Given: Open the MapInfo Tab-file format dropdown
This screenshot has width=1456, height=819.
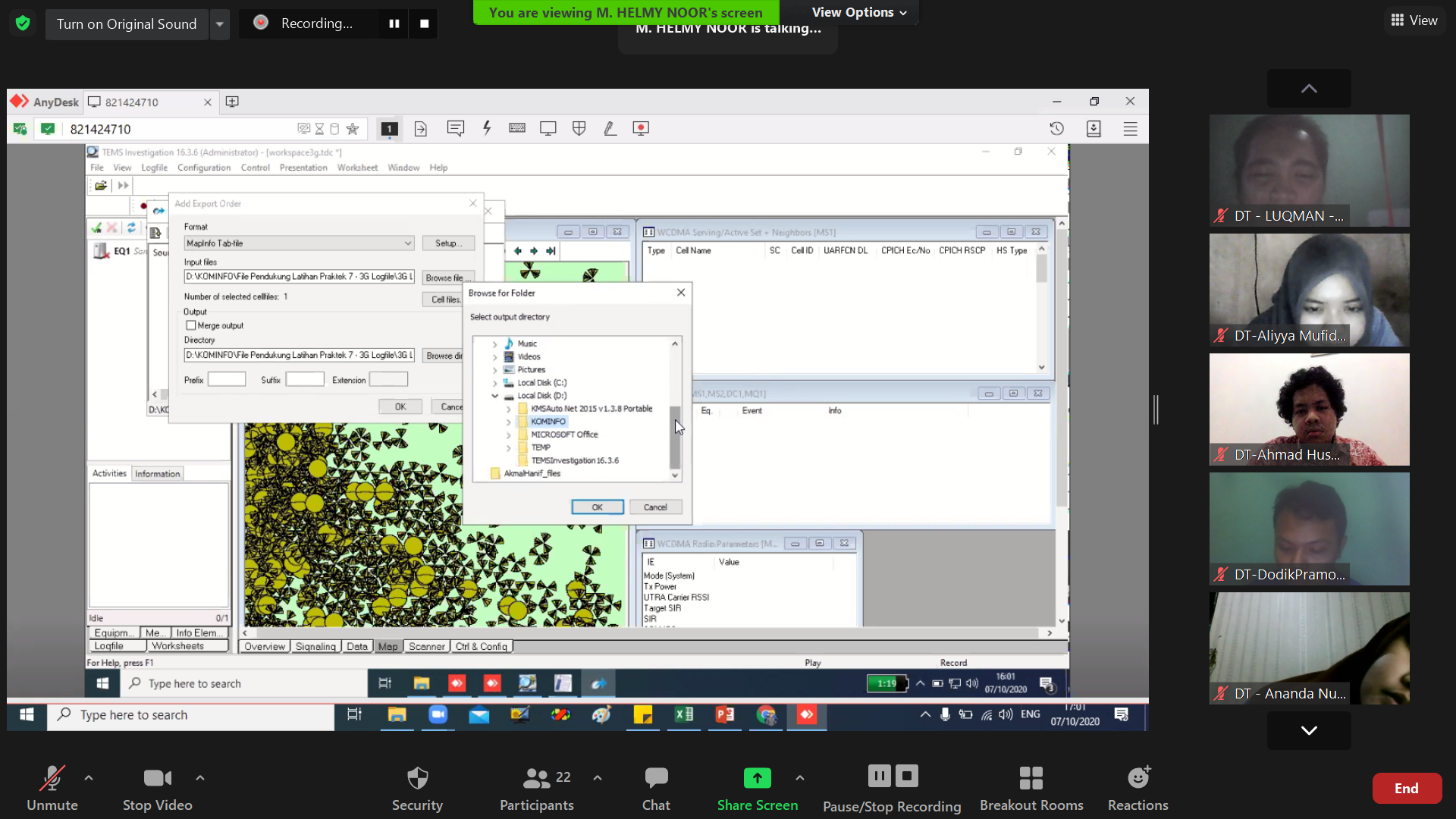Looking at the screenshot, I should click(407, 243).
